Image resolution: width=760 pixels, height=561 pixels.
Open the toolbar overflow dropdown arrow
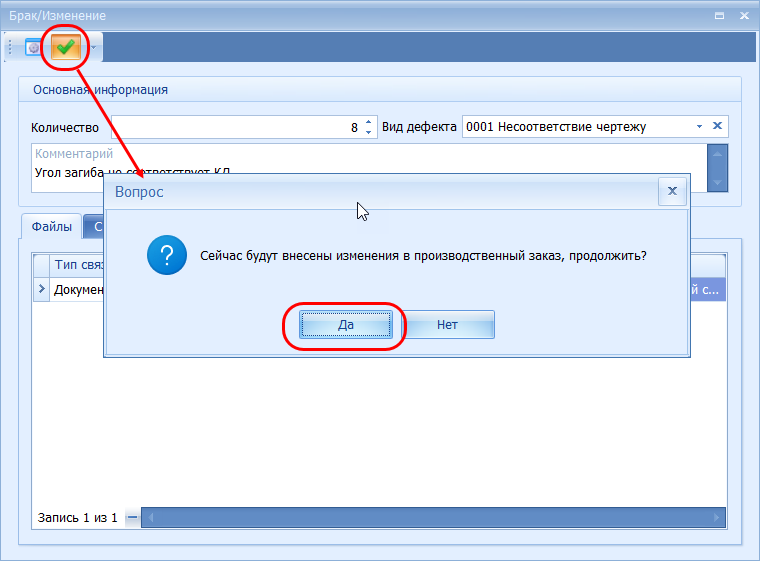coord(94,47)
